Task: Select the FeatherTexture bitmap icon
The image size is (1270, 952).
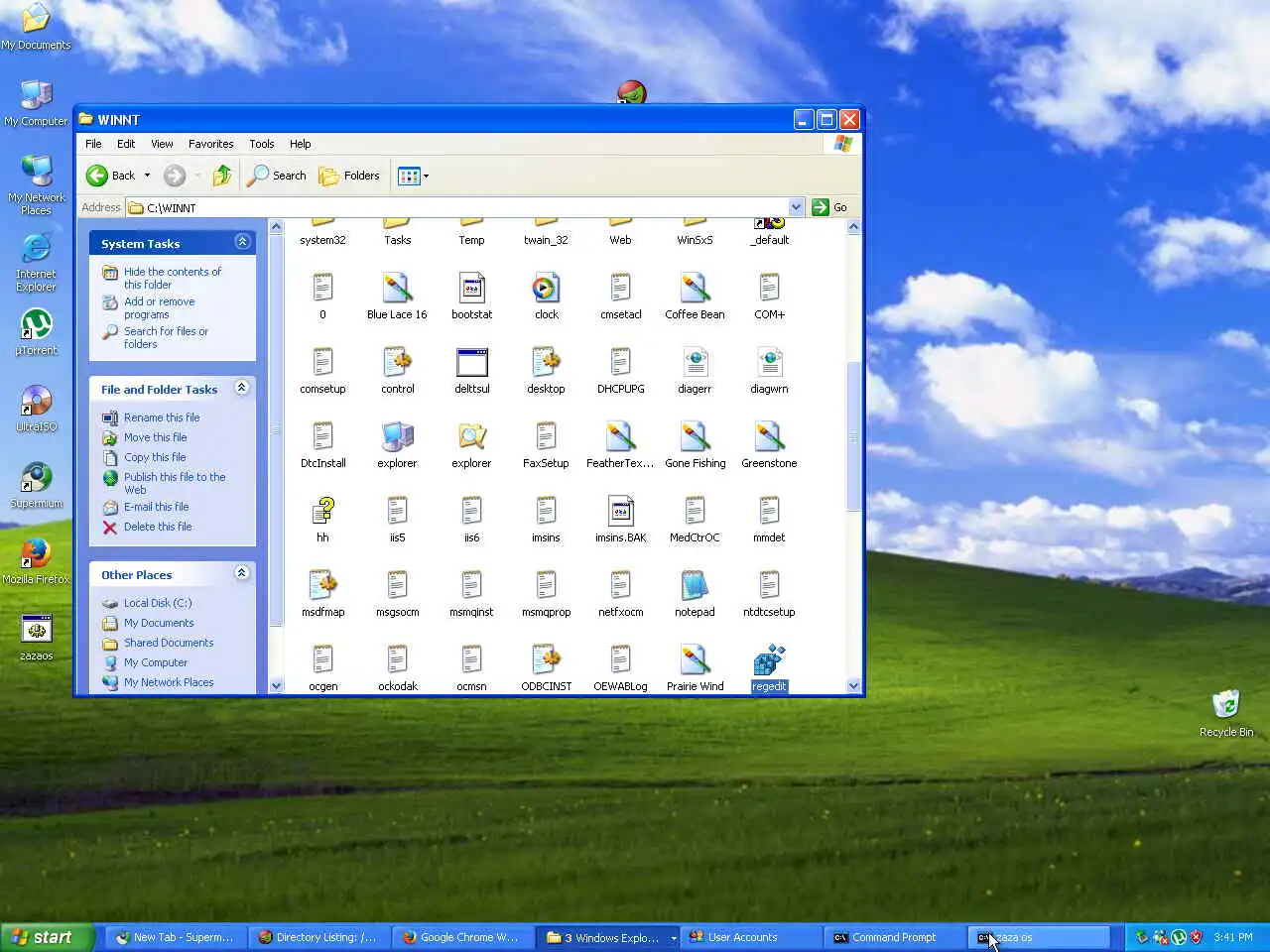Action: click(620, 437)
